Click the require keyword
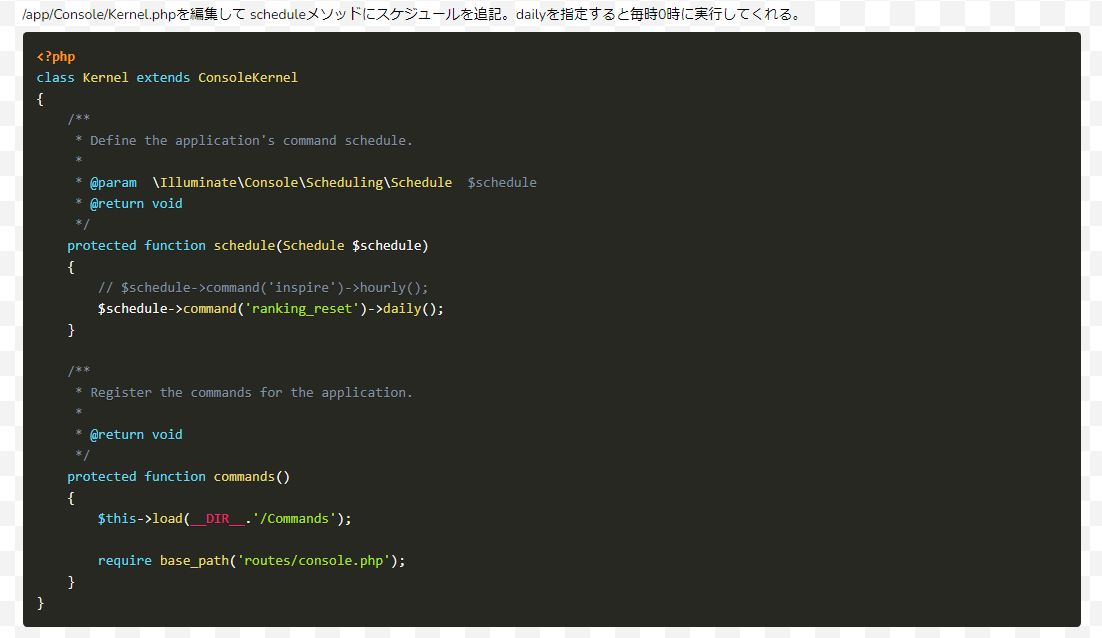This screenshot has width=1102, height=638. coord(125,560)
